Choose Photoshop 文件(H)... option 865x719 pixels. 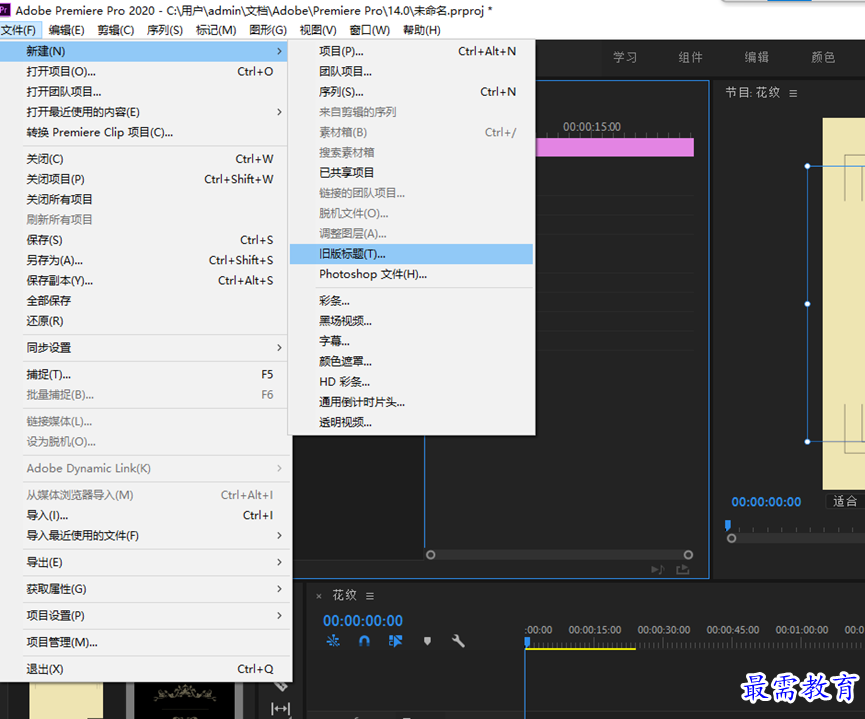coord(412,274)
